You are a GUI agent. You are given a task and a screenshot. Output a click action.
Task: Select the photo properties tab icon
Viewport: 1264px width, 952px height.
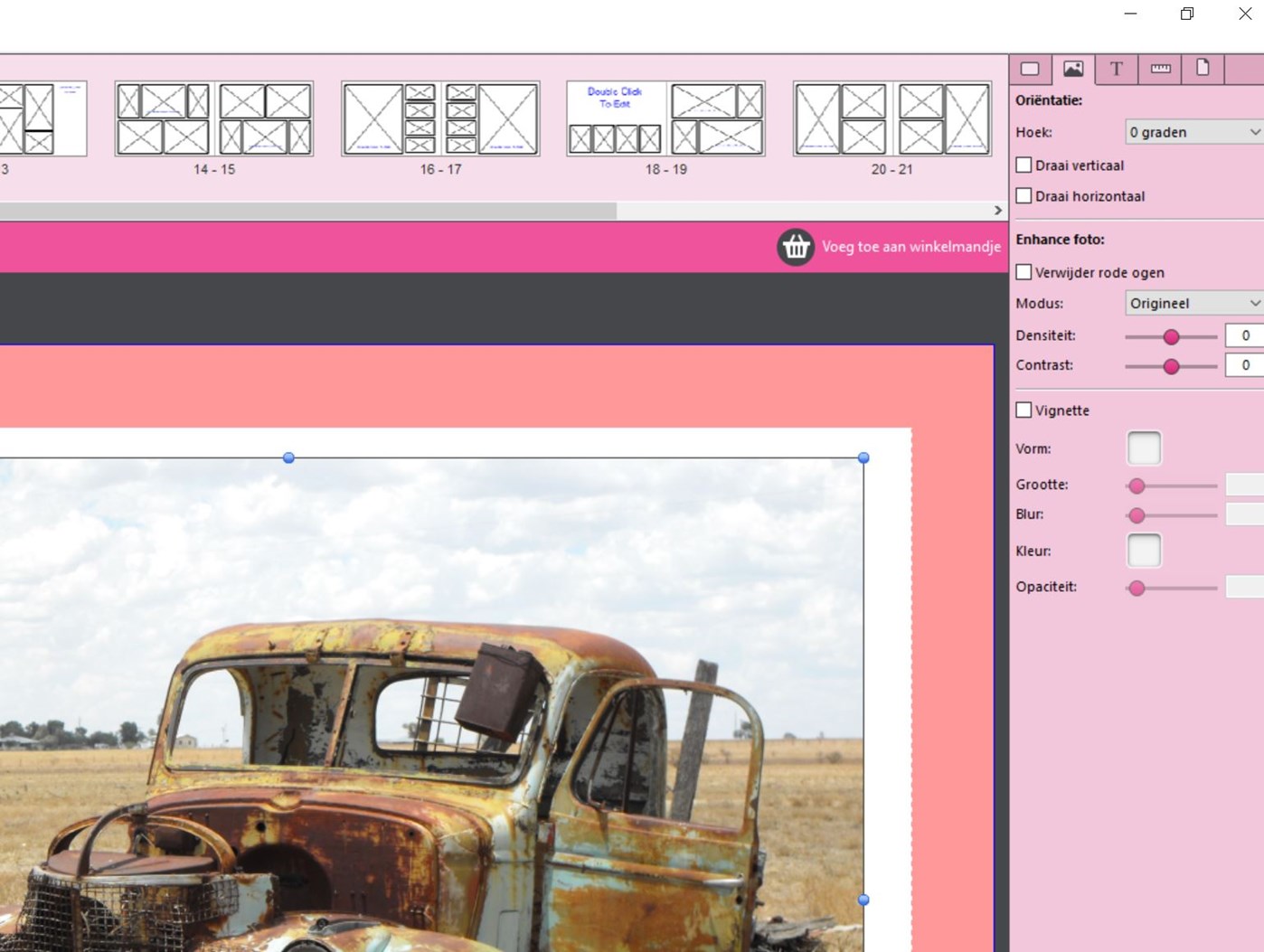[1073, 69]
